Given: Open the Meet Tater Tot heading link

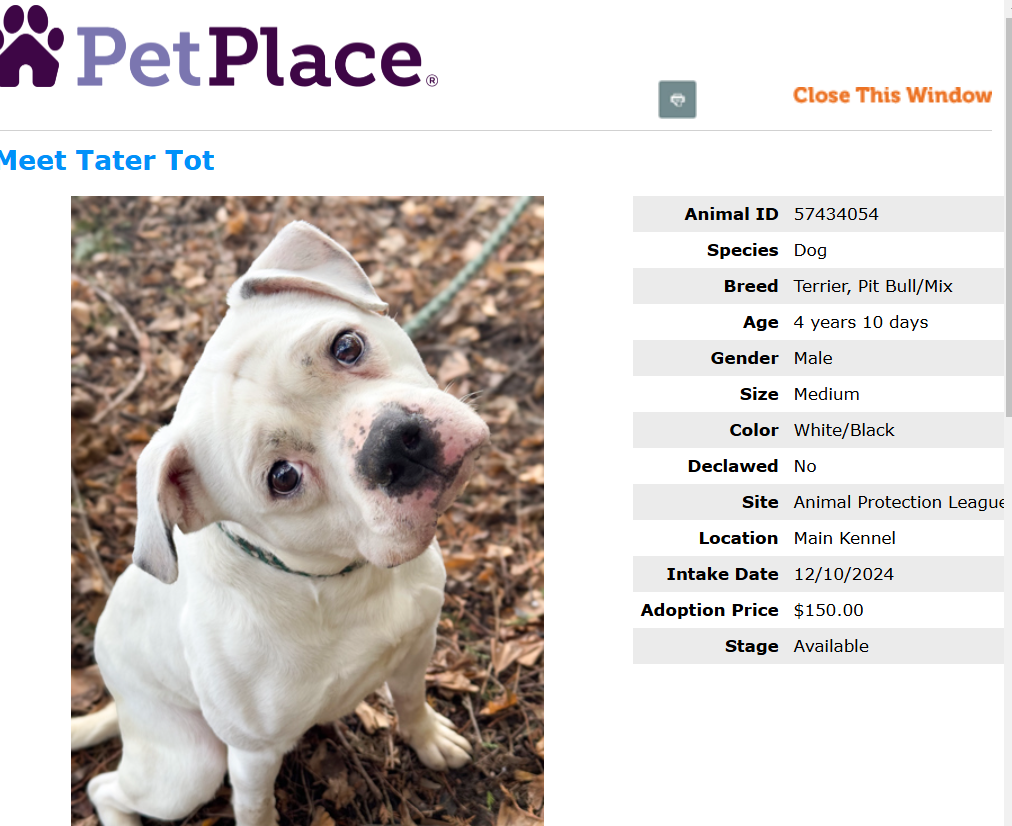Looking at the screenshot, I should (x=107, y=160).
